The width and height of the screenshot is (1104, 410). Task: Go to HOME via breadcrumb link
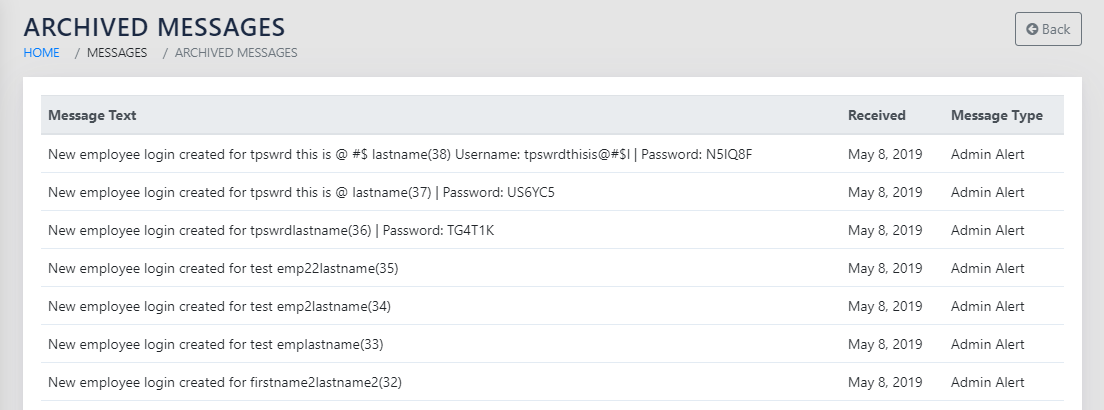pyautogui.click(x=42, y=53)
